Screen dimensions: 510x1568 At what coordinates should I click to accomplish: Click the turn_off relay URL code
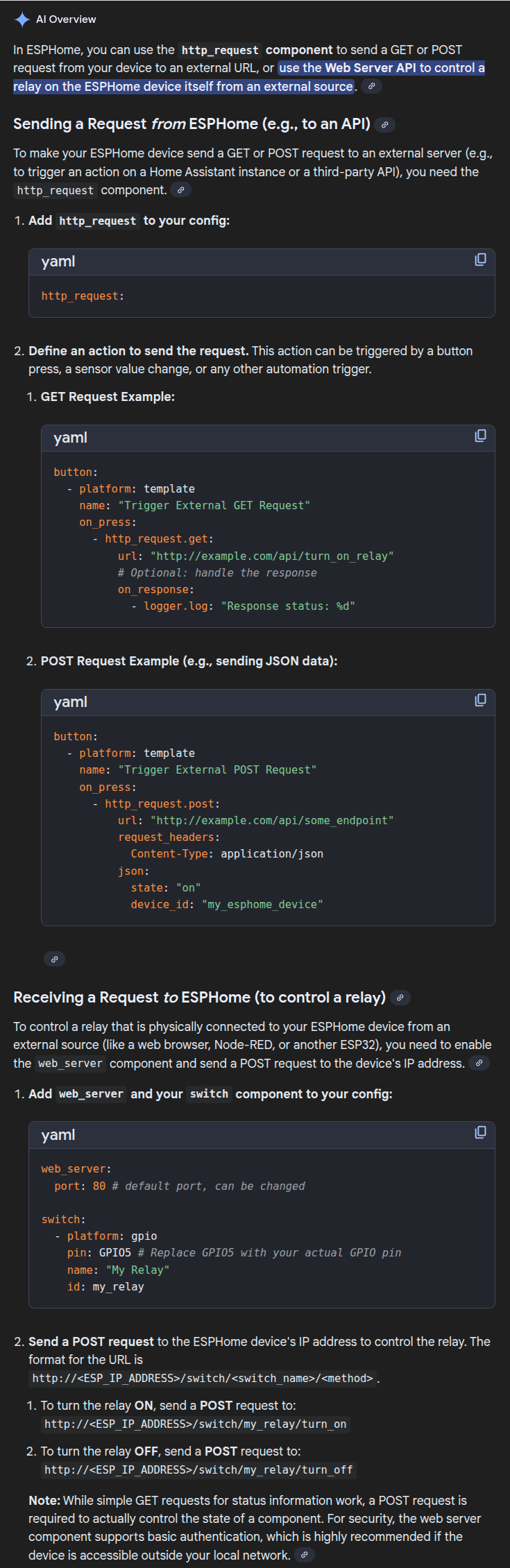point(198,1470)
